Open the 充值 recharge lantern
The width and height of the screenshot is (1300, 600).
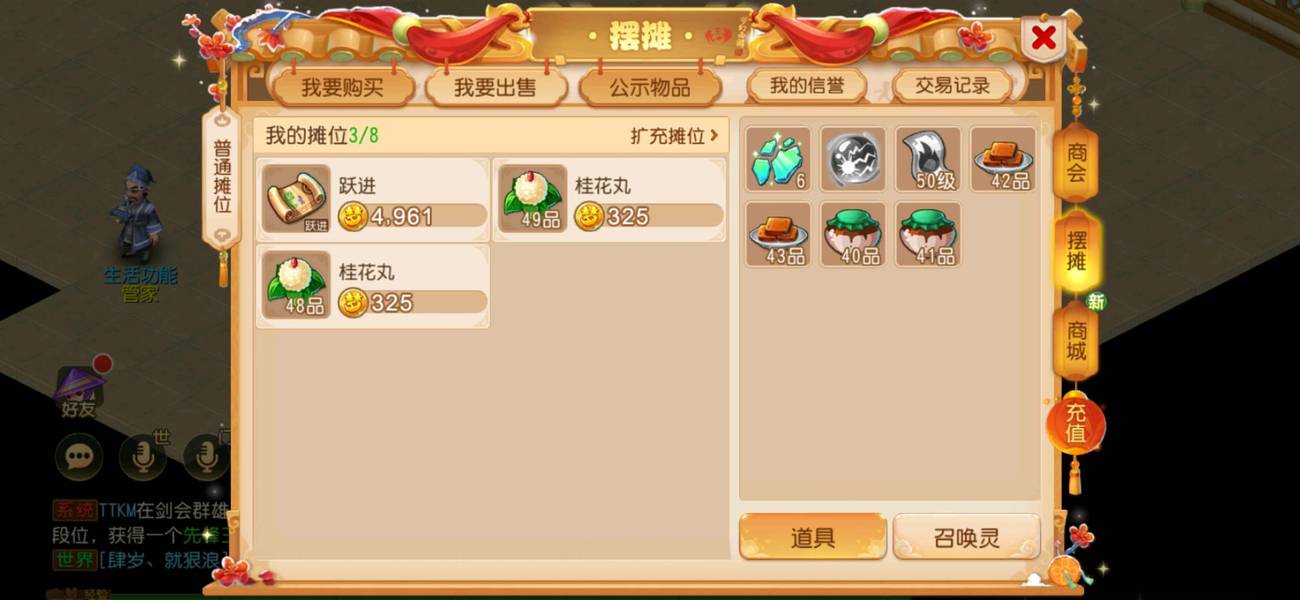1076,422
